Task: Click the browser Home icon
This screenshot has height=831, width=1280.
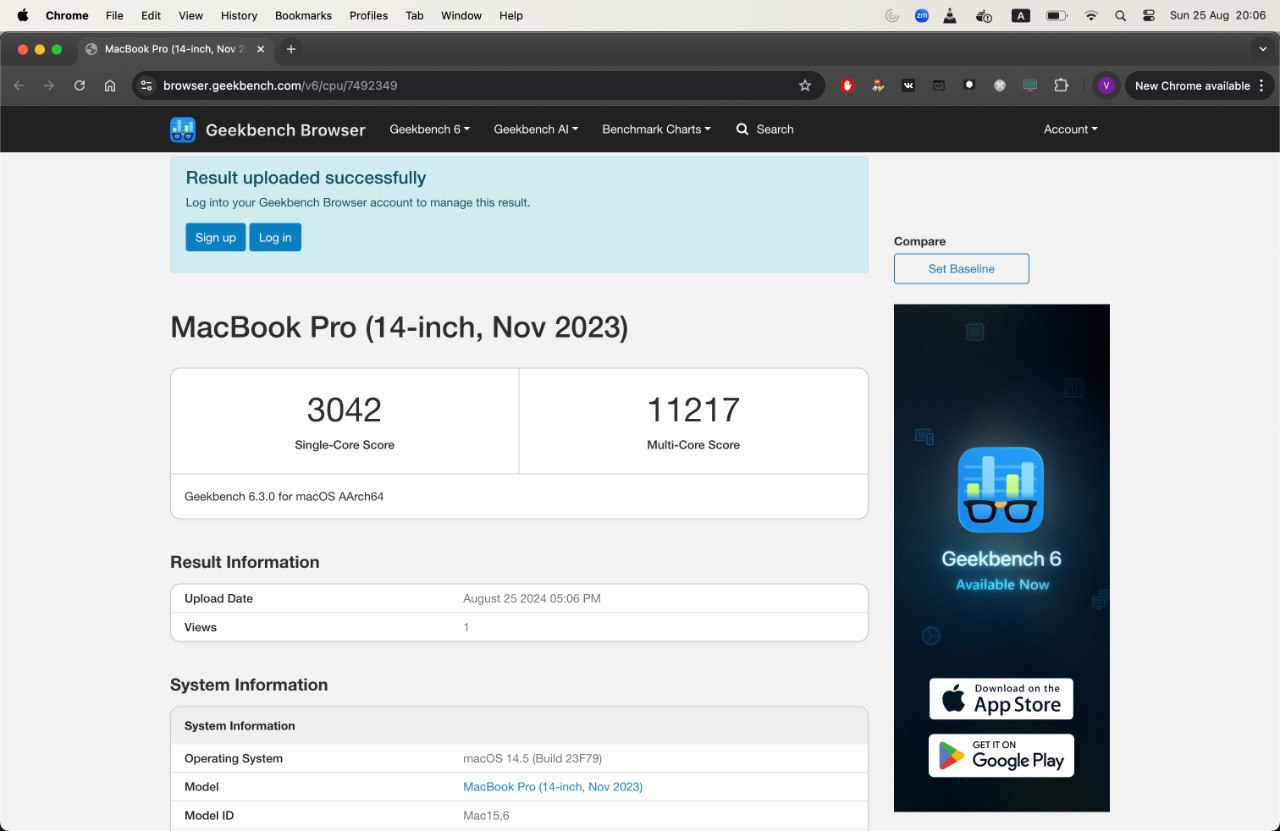Action: point(110,85)
